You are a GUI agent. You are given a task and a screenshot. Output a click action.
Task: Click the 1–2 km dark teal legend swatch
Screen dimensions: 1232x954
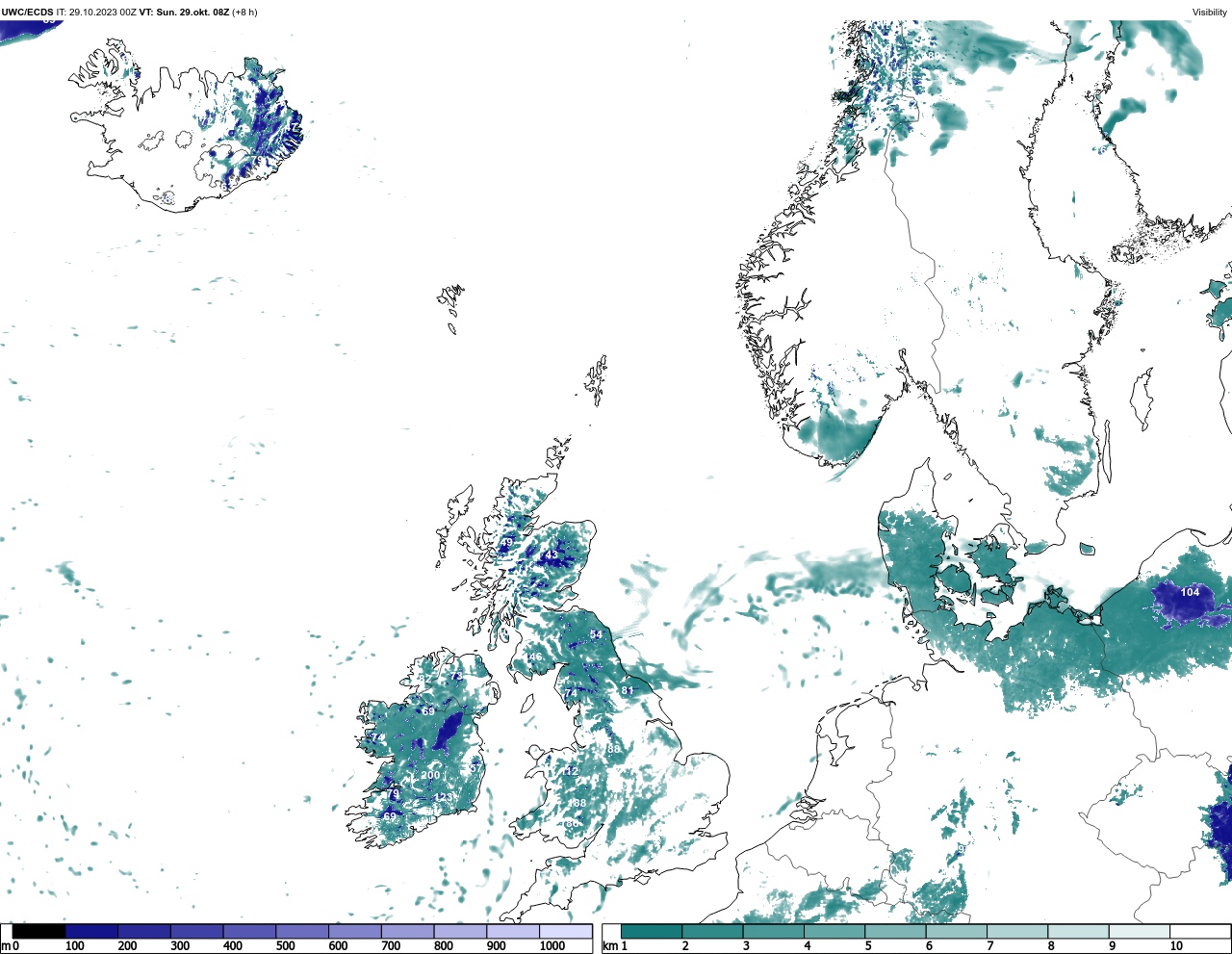pos(652,932)
